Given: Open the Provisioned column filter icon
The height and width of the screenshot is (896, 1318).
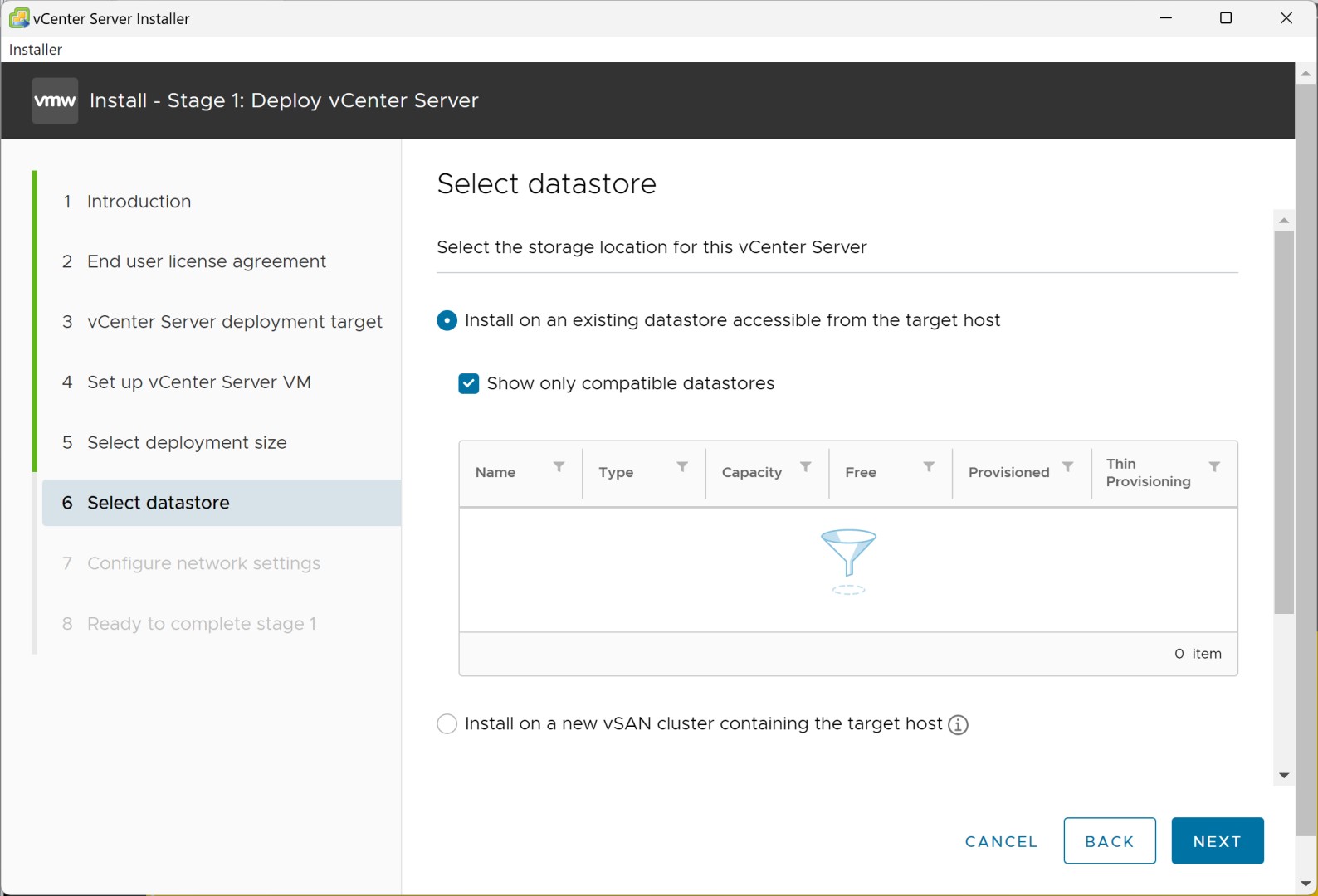Looking at the screenshot, I should pos(1068,467).
